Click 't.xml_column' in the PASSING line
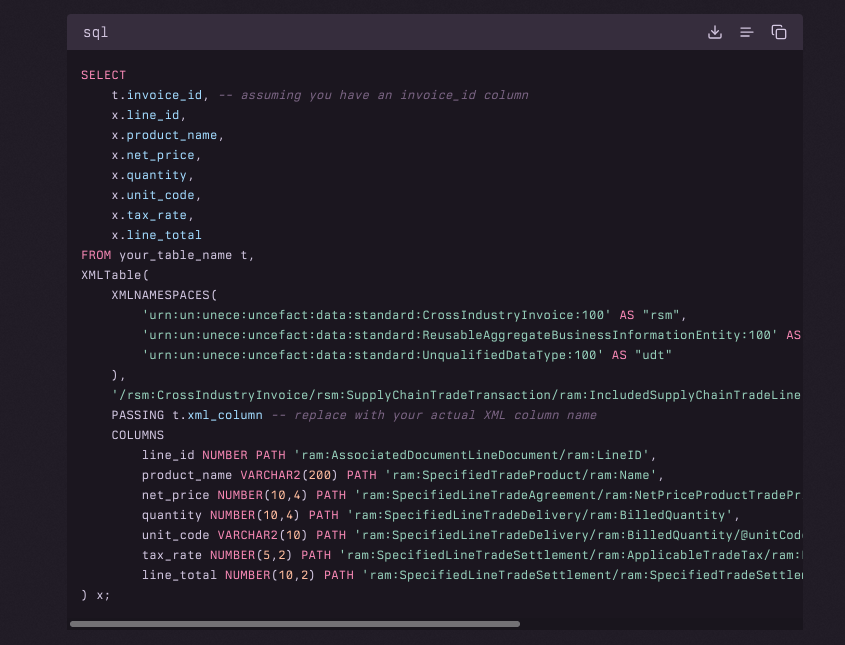This screenshot has width=845, height=645. click(217, 415)
